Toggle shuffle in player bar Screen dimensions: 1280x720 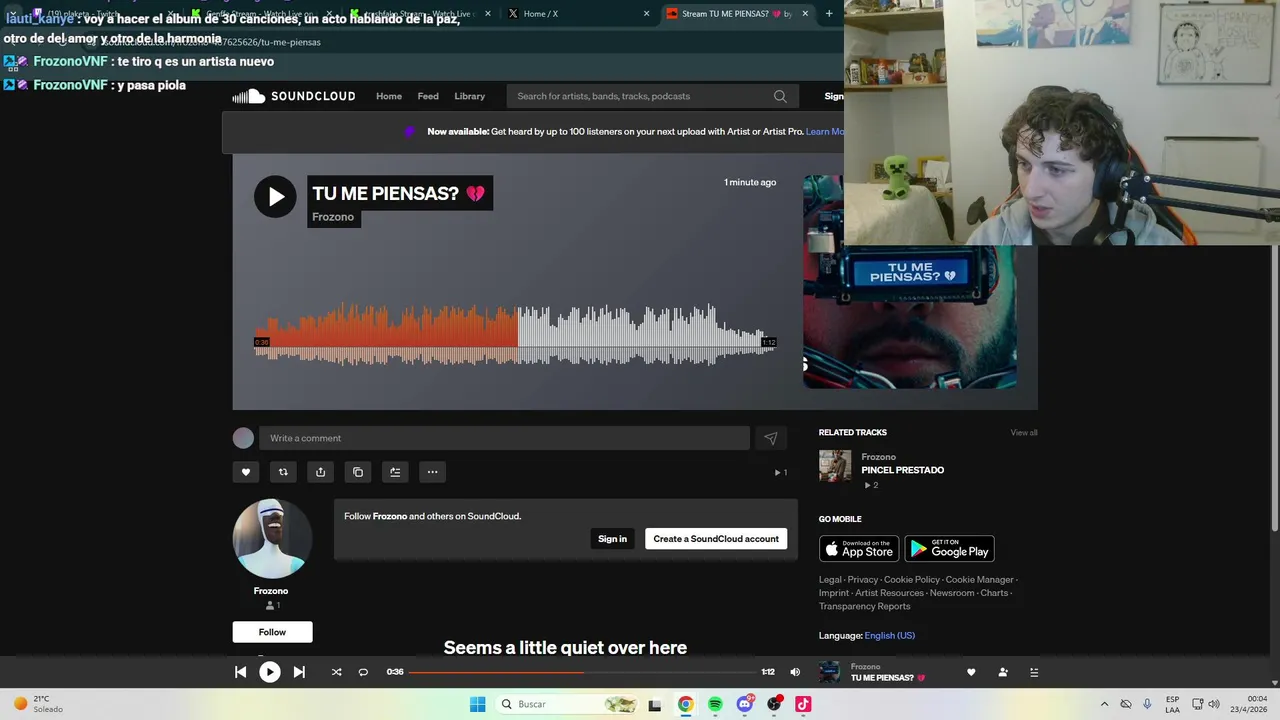[x=336, y=672]
